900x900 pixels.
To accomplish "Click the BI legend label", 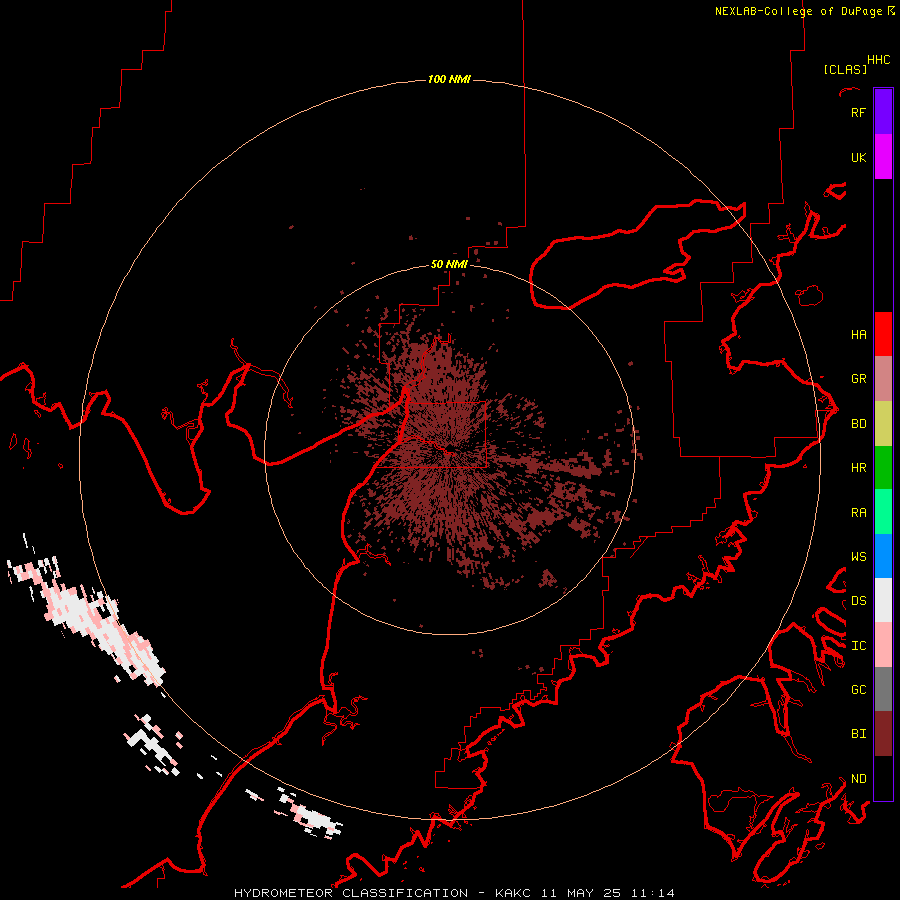I will (858, 734).
